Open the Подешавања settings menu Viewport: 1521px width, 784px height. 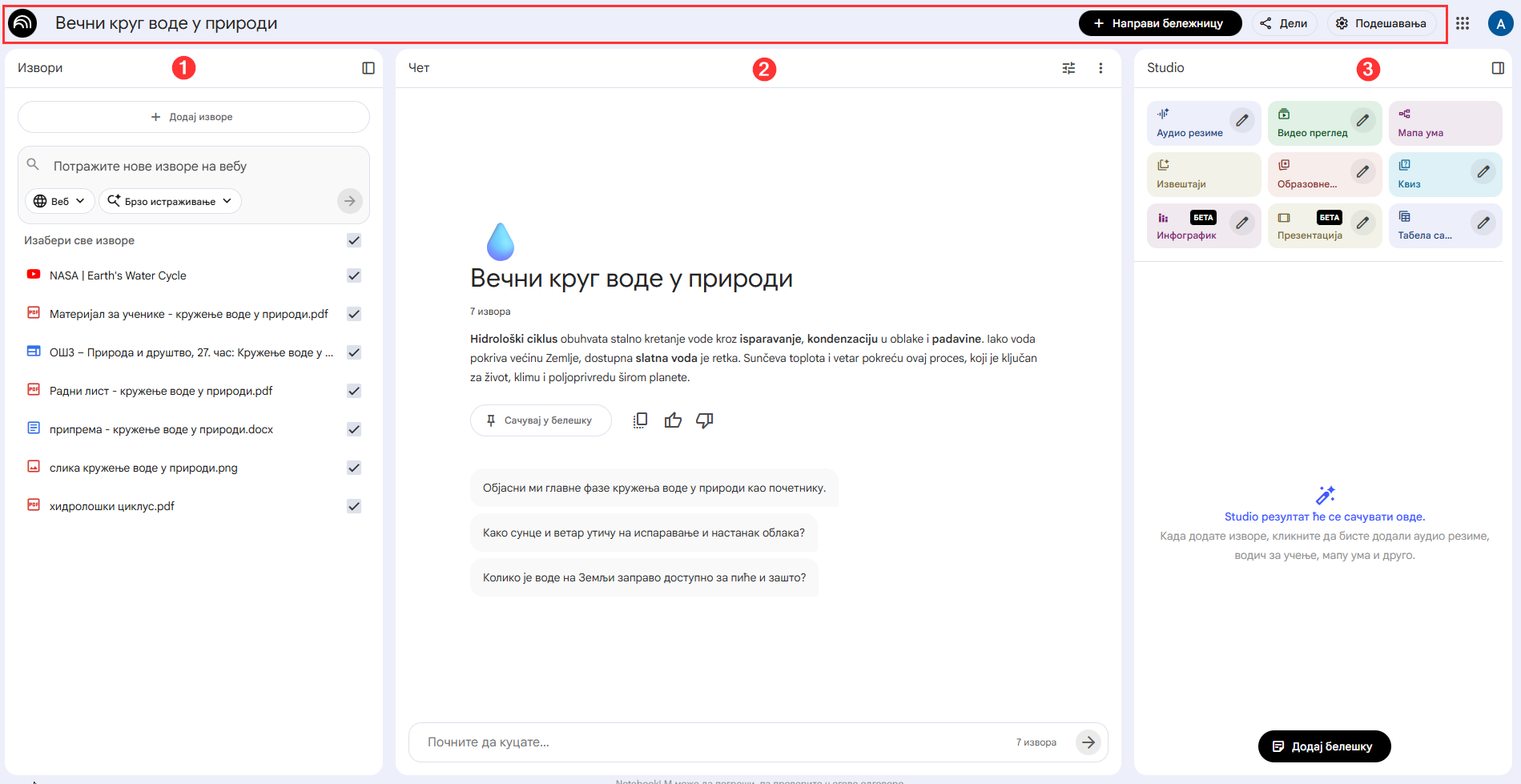point(1381,23)
